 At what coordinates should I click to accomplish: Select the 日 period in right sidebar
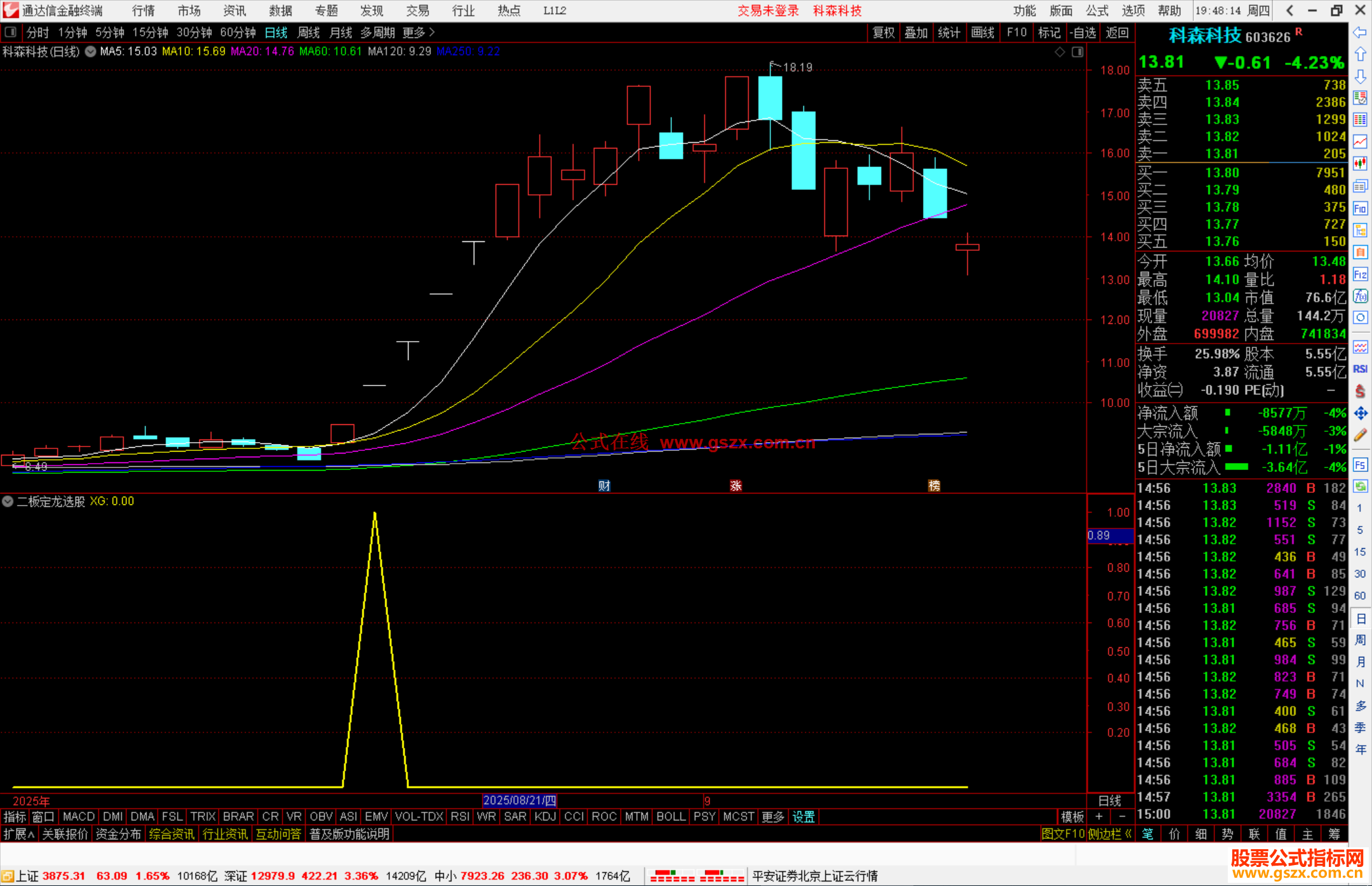tap(1360, 618)
